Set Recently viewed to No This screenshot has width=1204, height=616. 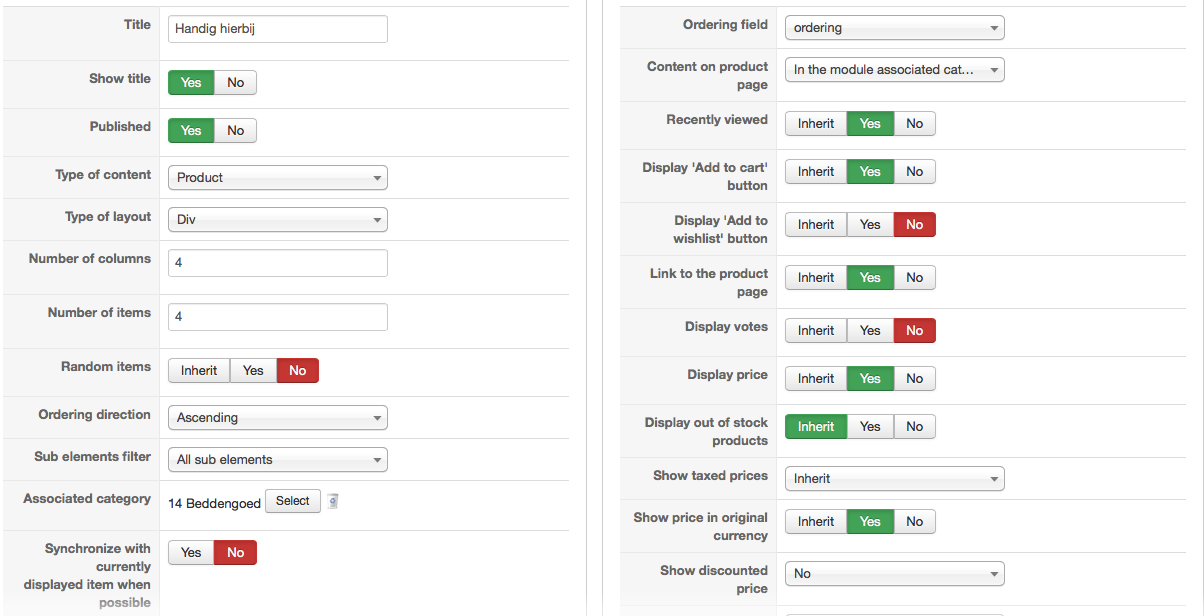pyautogui.click(x=914, y=123)
